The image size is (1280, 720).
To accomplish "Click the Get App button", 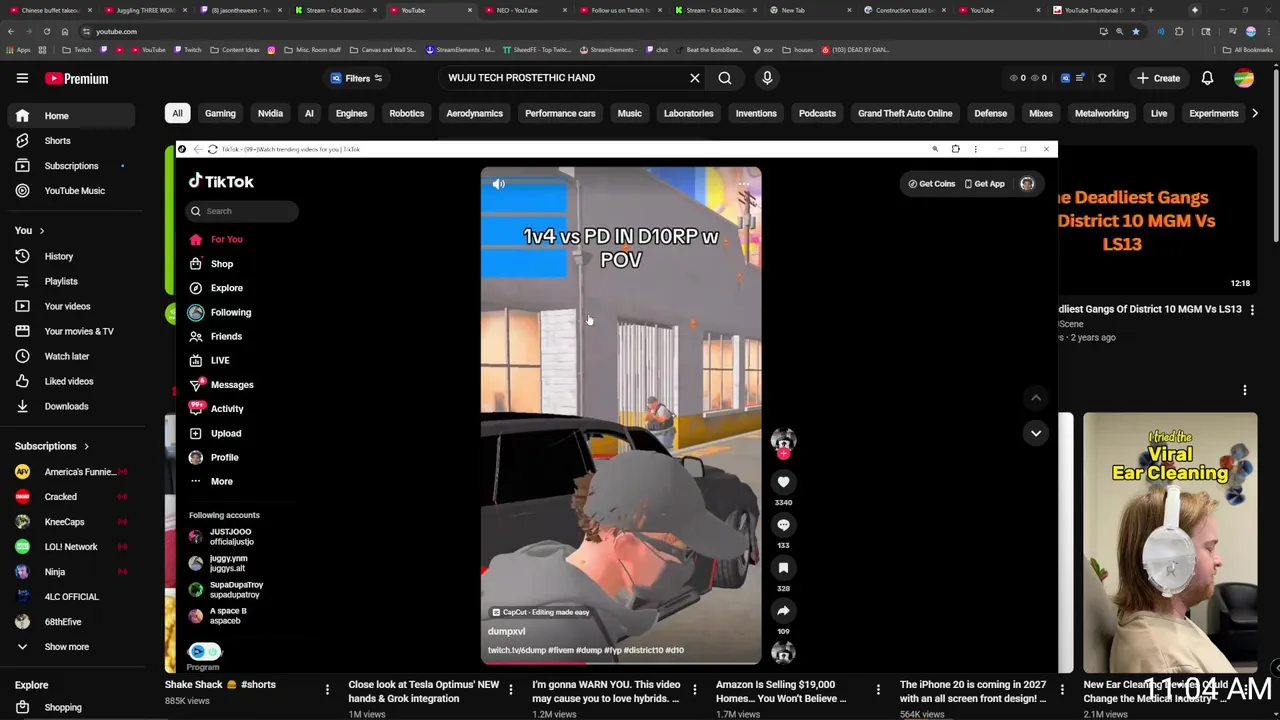I will (984, 184).
